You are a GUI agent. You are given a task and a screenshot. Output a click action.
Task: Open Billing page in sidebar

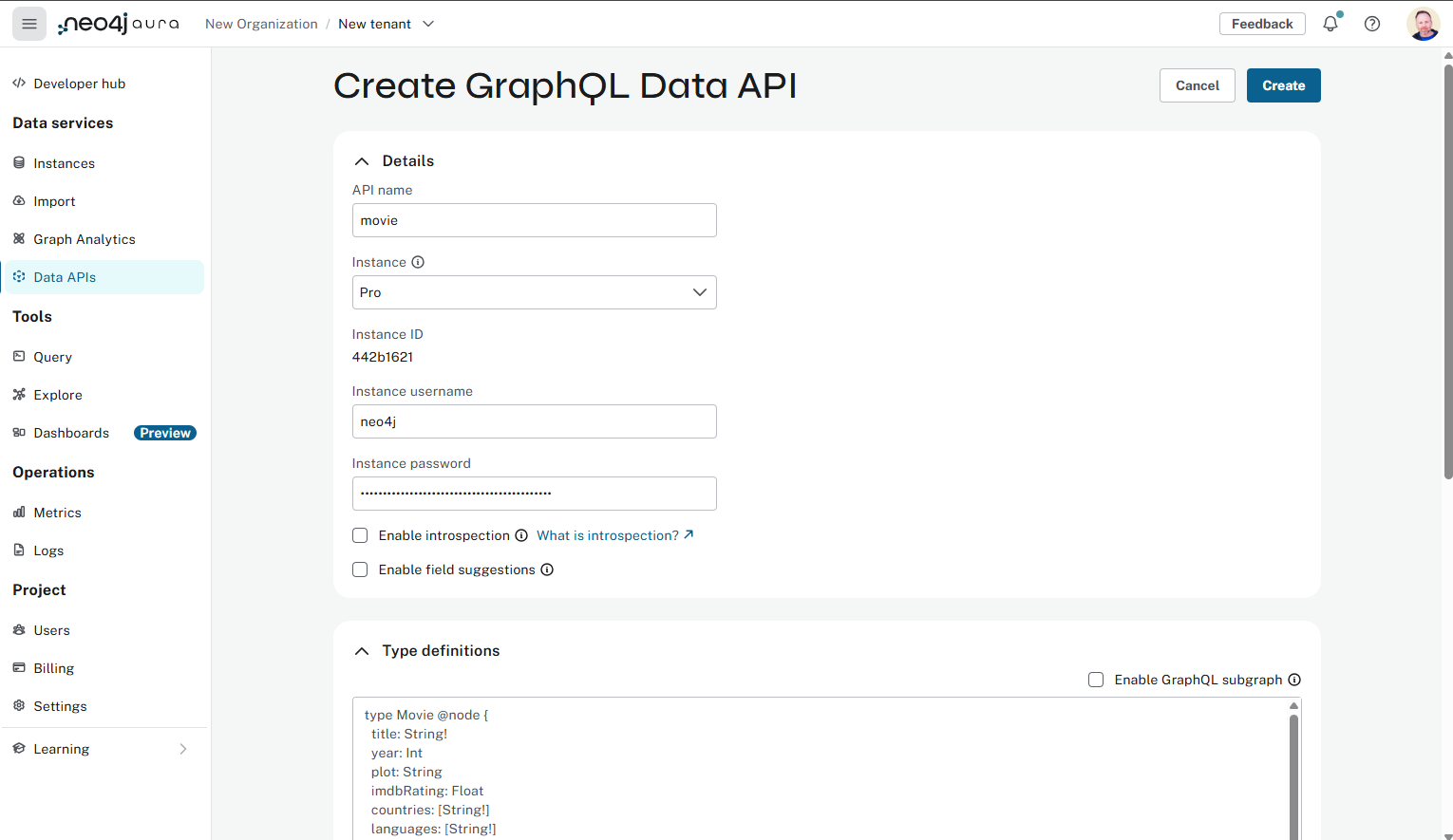tap(54, 668)
